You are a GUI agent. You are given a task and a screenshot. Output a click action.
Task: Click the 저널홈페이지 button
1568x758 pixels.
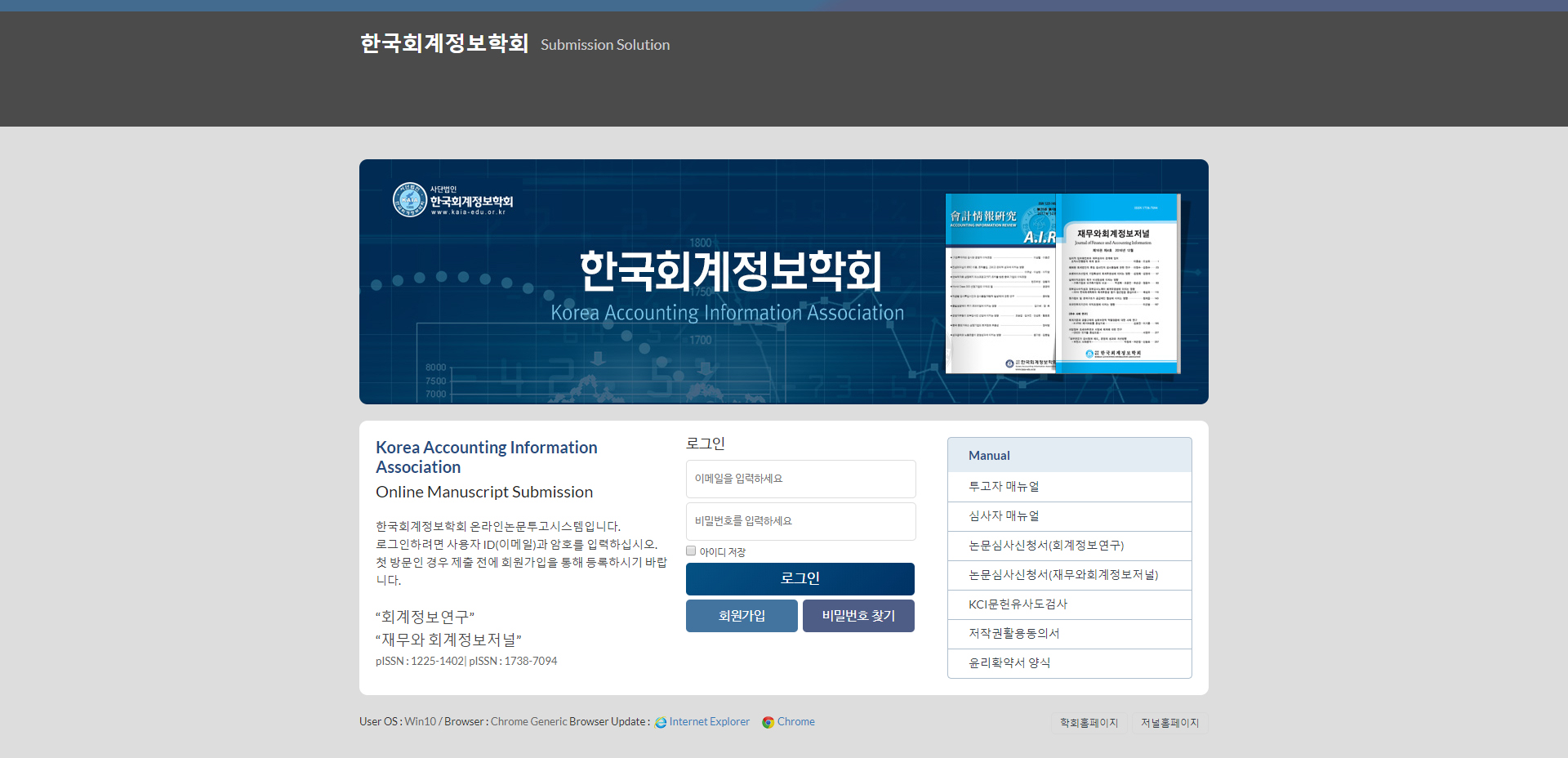1169,723
